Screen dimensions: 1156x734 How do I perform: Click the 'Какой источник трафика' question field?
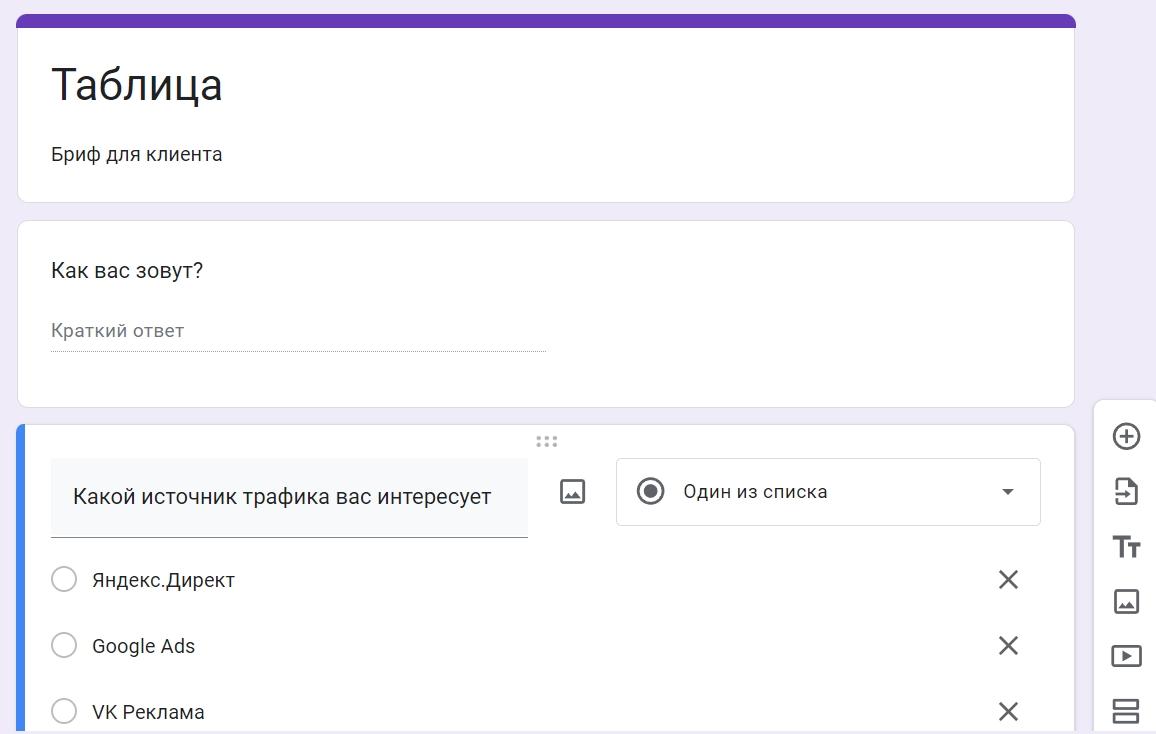pyautogui.click(x=288, y=497)
